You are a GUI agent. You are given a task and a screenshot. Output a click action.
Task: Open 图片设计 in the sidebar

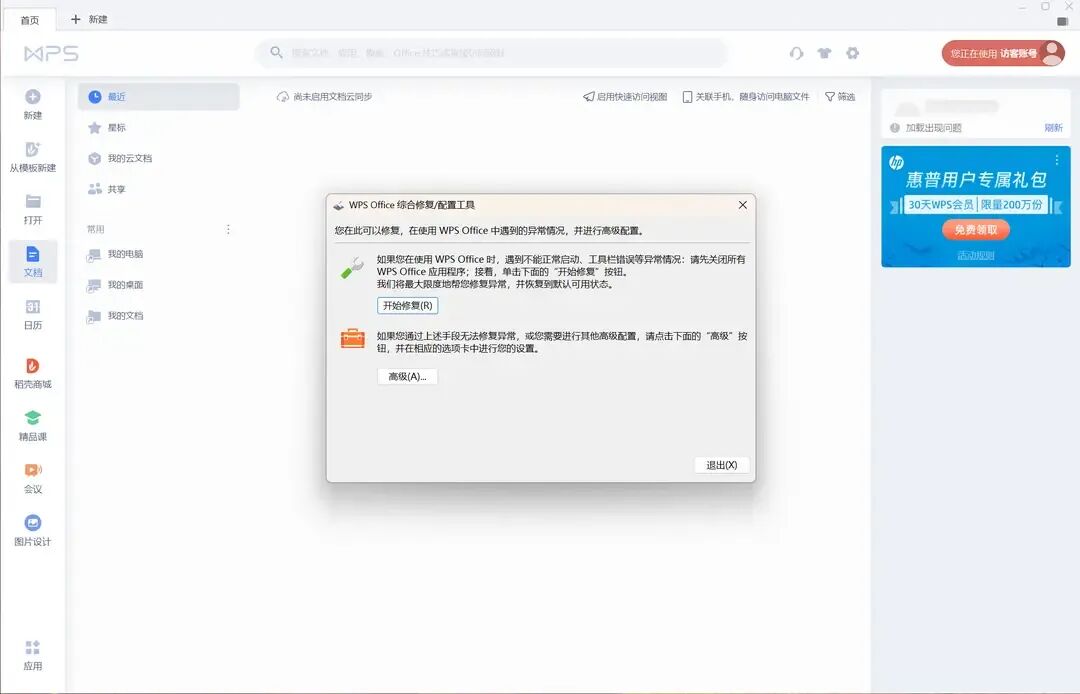32,530
